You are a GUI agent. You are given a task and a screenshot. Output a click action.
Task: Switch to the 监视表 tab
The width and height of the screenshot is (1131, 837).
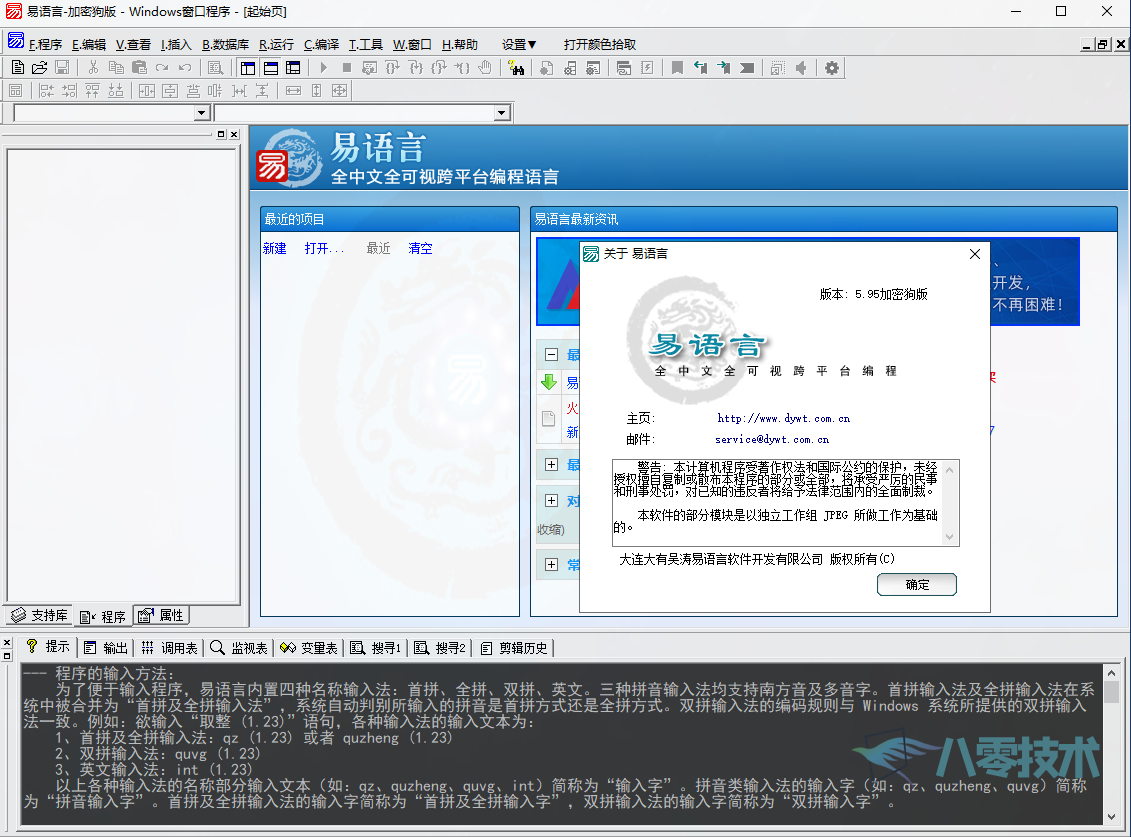239,648
